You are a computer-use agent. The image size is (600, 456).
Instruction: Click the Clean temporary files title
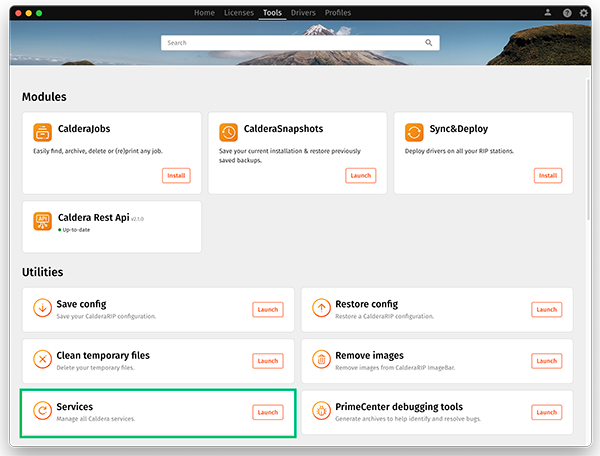[x=103, y=355]
